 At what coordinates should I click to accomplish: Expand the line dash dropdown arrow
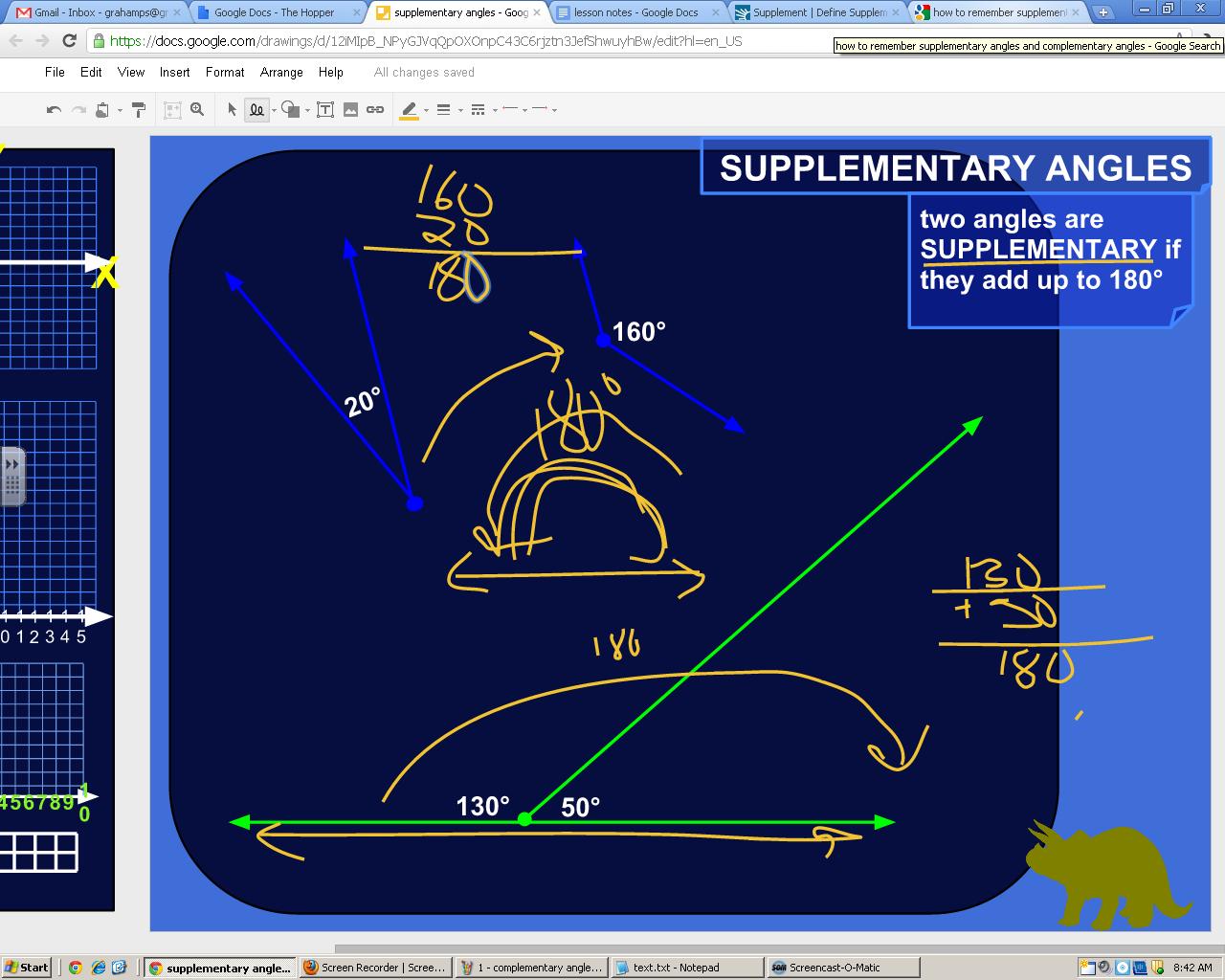(x=495, y=111)
